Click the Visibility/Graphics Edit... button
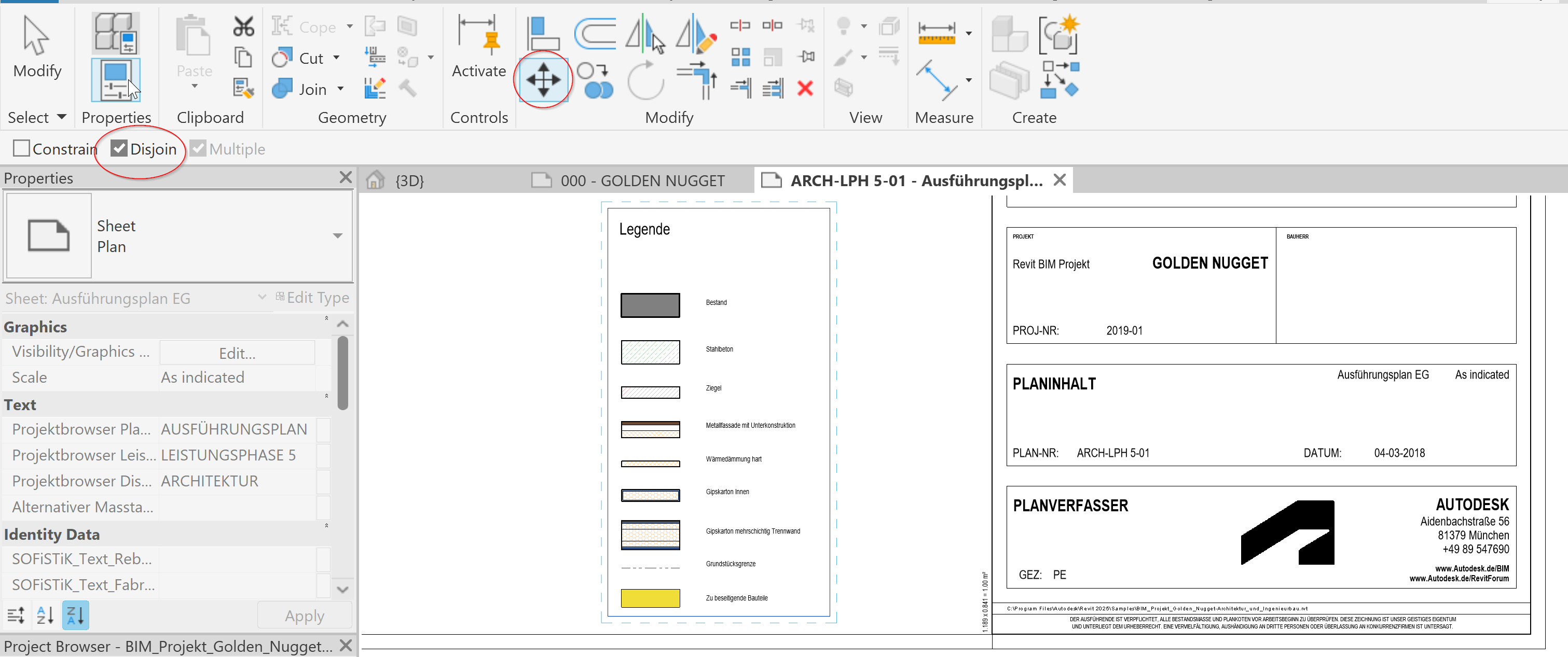Image resolution: width=1568 pixels, height=657 pixels. pyautogui.click(x=237, y=353)
